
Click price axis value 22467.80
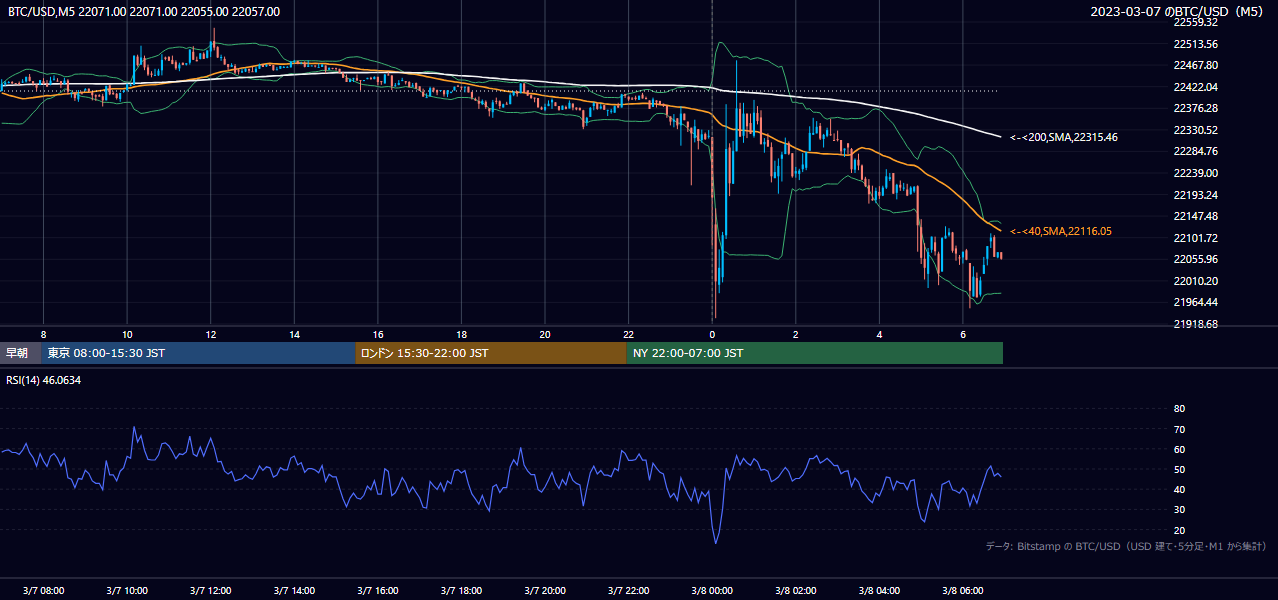coord(1195,65)
